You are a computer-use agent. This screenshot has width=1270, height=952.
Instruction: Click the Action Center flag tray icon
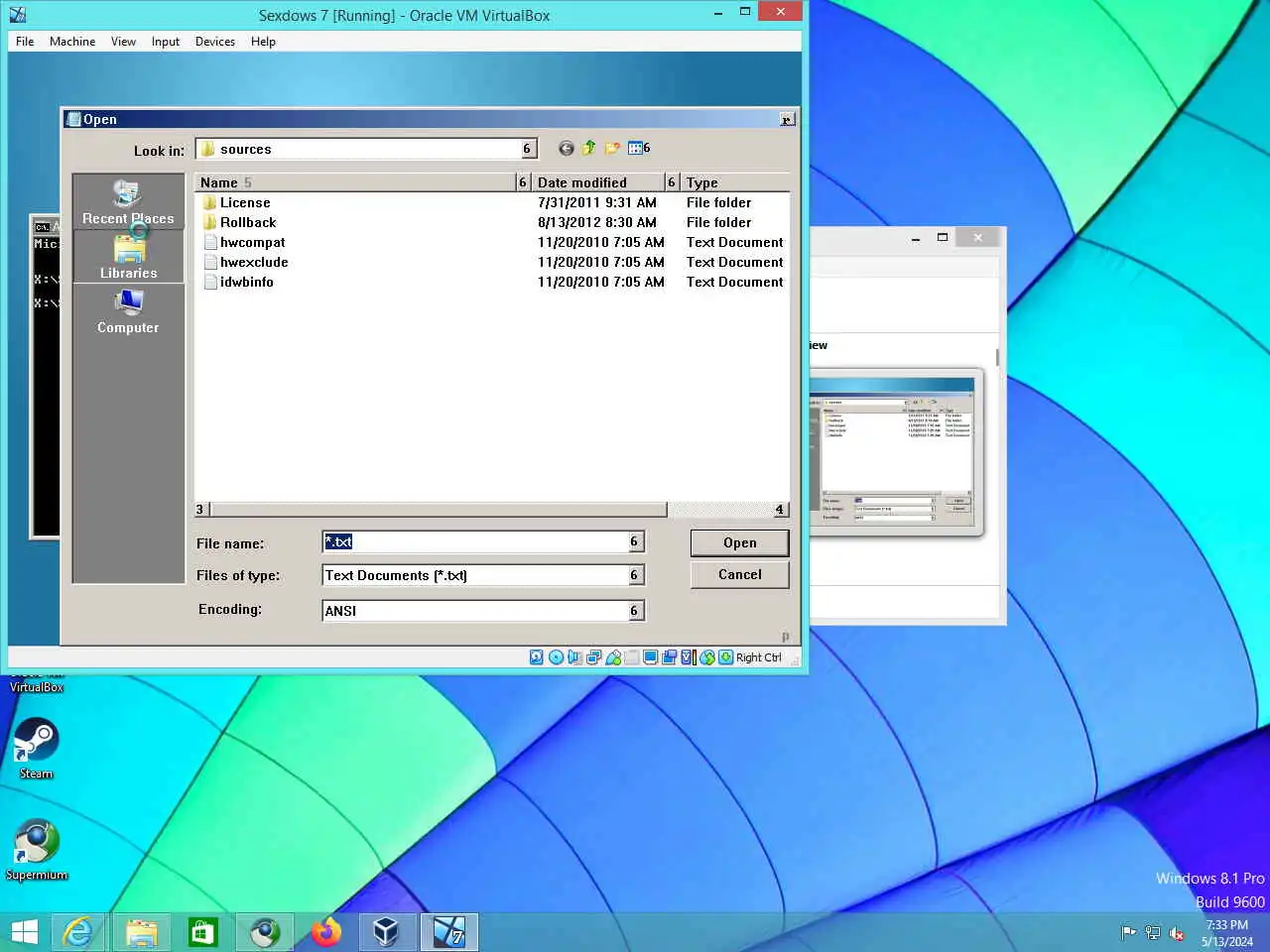tap(1128, 933)
